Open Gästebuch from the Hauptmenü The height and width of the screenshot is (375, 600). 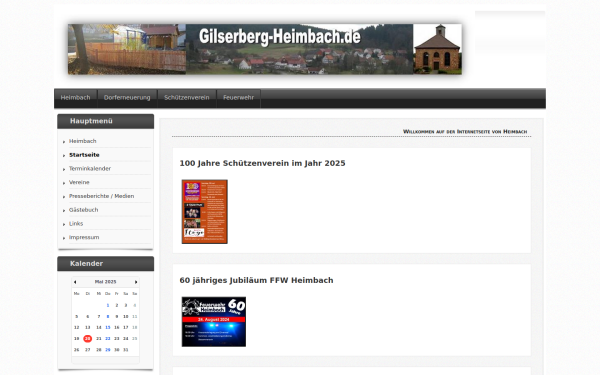pyautogui.click(x=83, y=210)
